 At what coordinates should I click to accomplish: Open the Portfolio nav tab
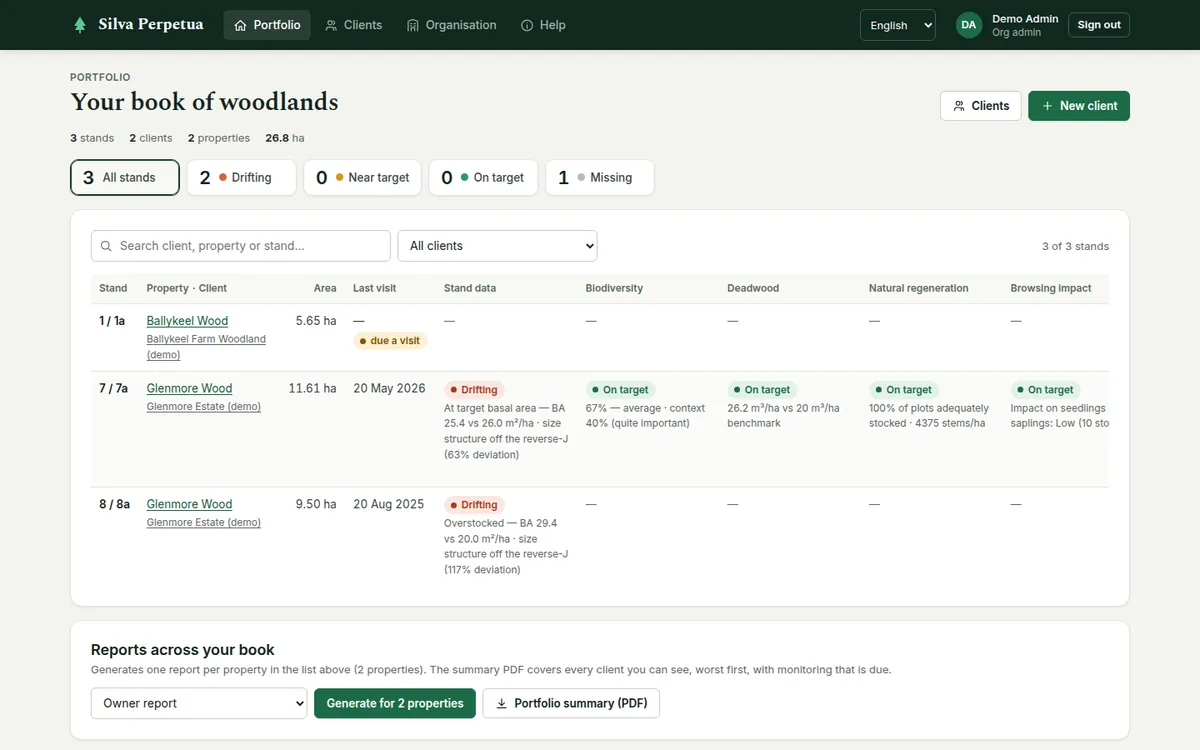(x=267, y=25)
